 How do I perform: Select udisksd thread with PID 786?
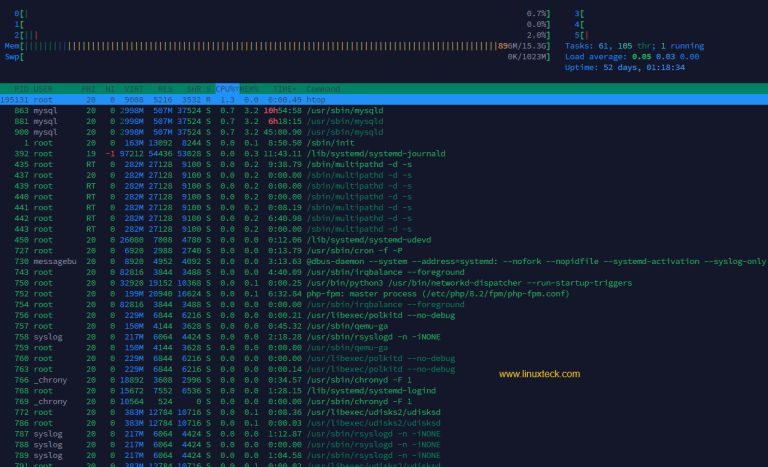pos(384,423)
